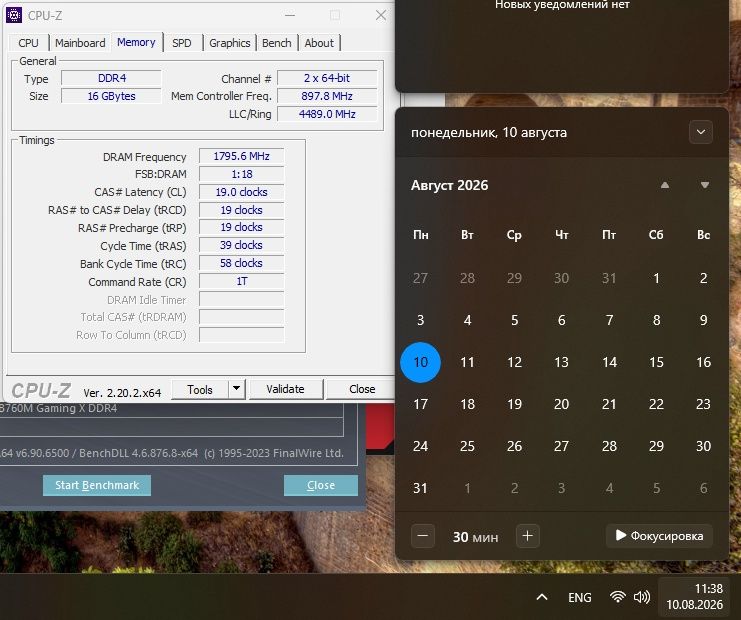The width and height of the screenshot is (741, 620).
Task: Click the Validate button in CPU-Z
Action: [x=285, y=389]
